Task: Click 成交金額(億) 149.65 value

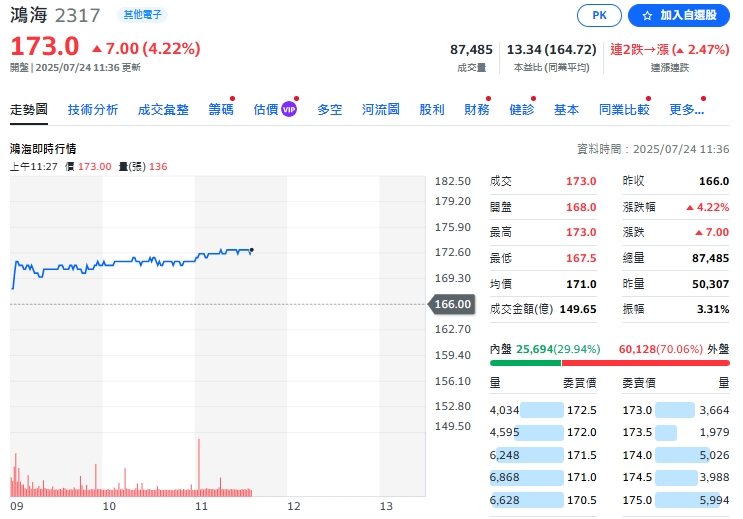Action: [578, 309]
